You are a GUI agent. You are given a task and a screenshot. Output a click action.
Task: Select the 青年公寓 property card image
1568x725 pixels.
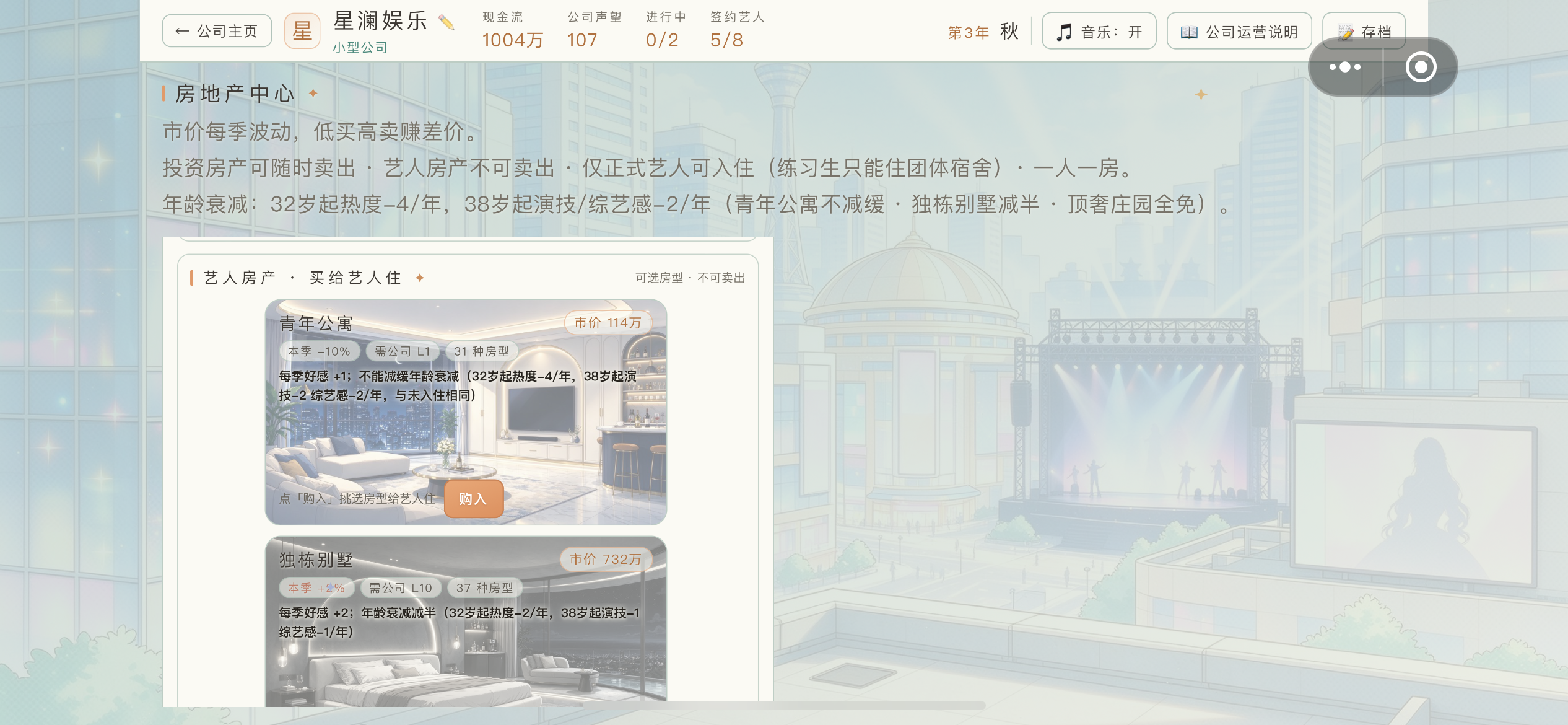466,412
